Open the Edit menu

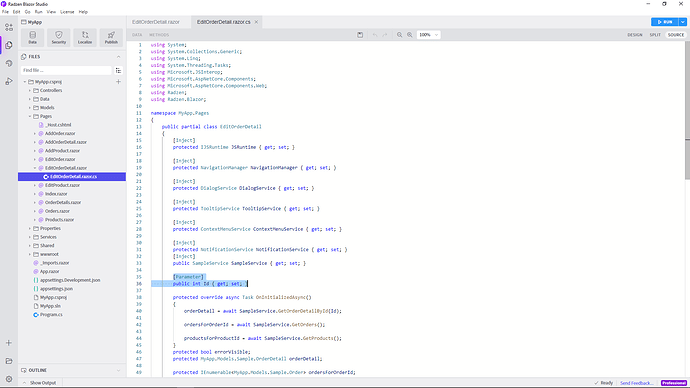coord(16,12)
